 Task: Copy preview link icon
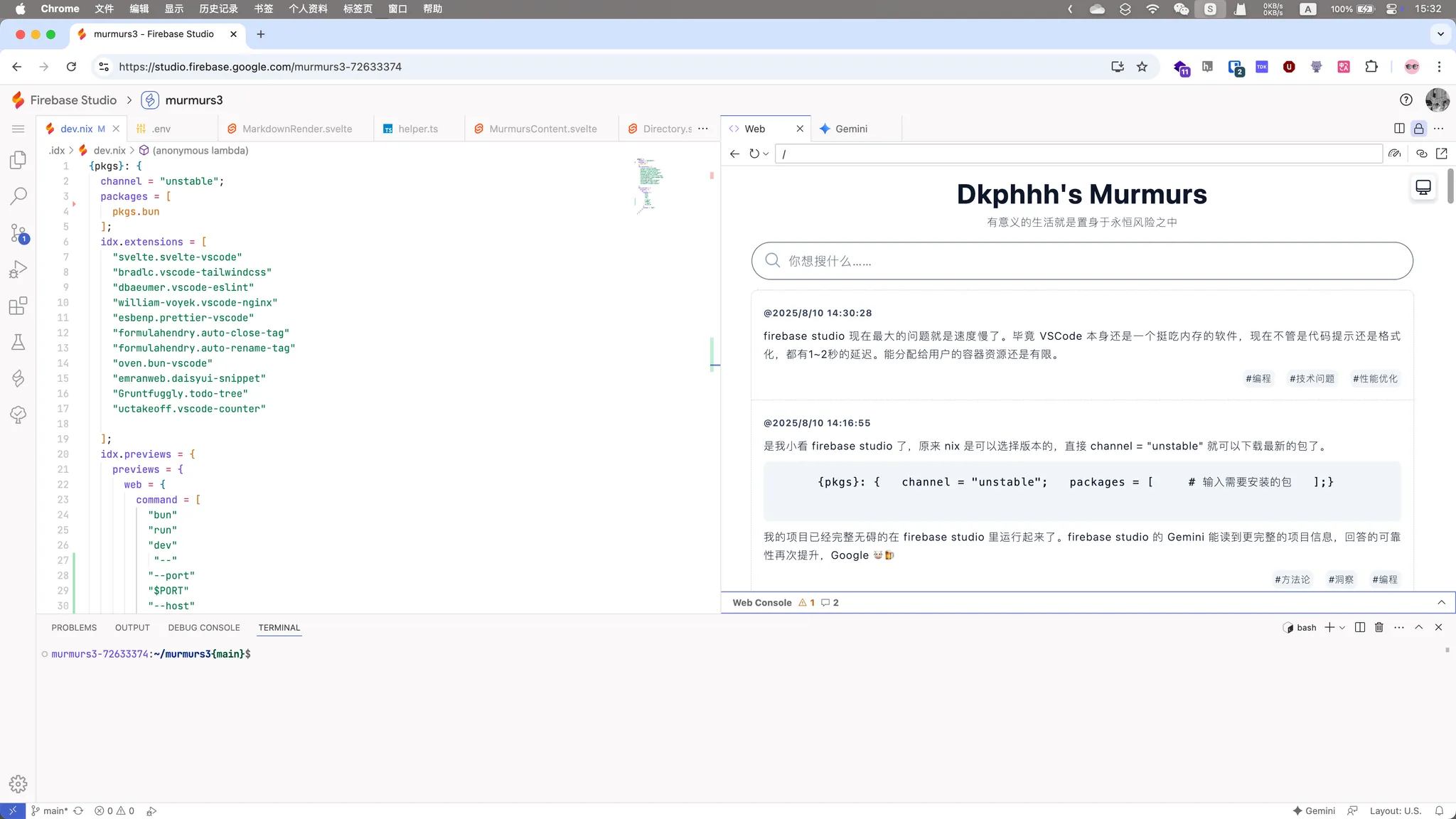pos(1422,154)
